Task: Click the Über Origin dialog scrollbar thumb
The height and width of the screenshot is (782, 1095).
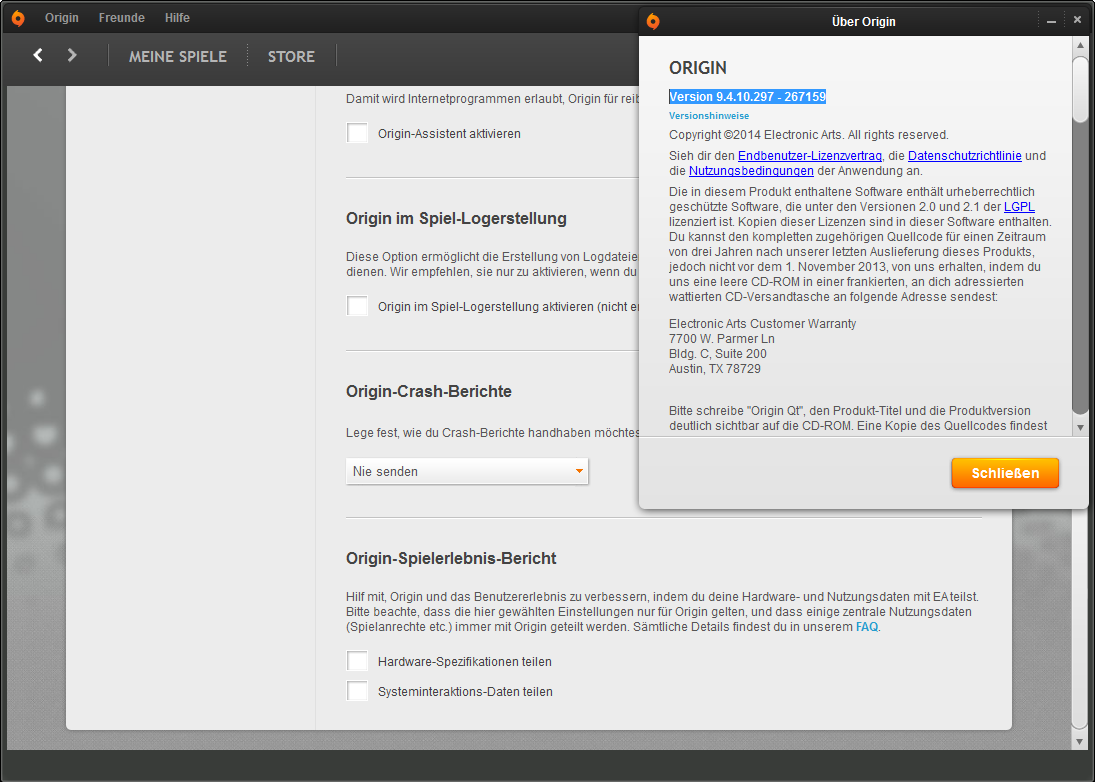Action: click(1080, 89)
